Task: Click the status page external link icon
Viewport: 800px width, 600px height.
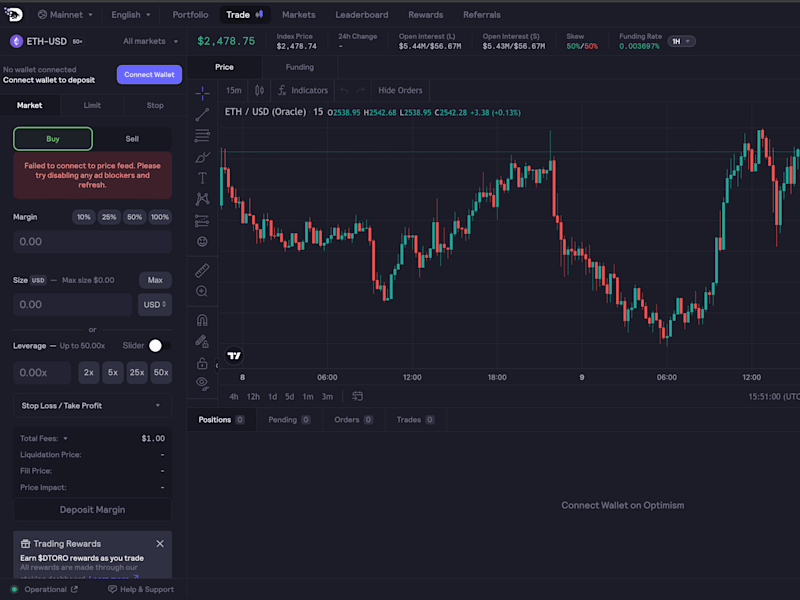Action: 74,589
